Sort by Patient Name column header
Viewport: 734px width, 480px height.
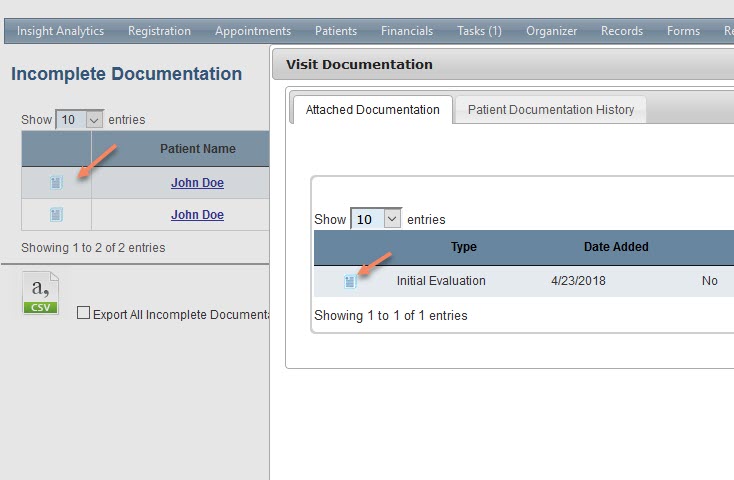tap(198, 149)
